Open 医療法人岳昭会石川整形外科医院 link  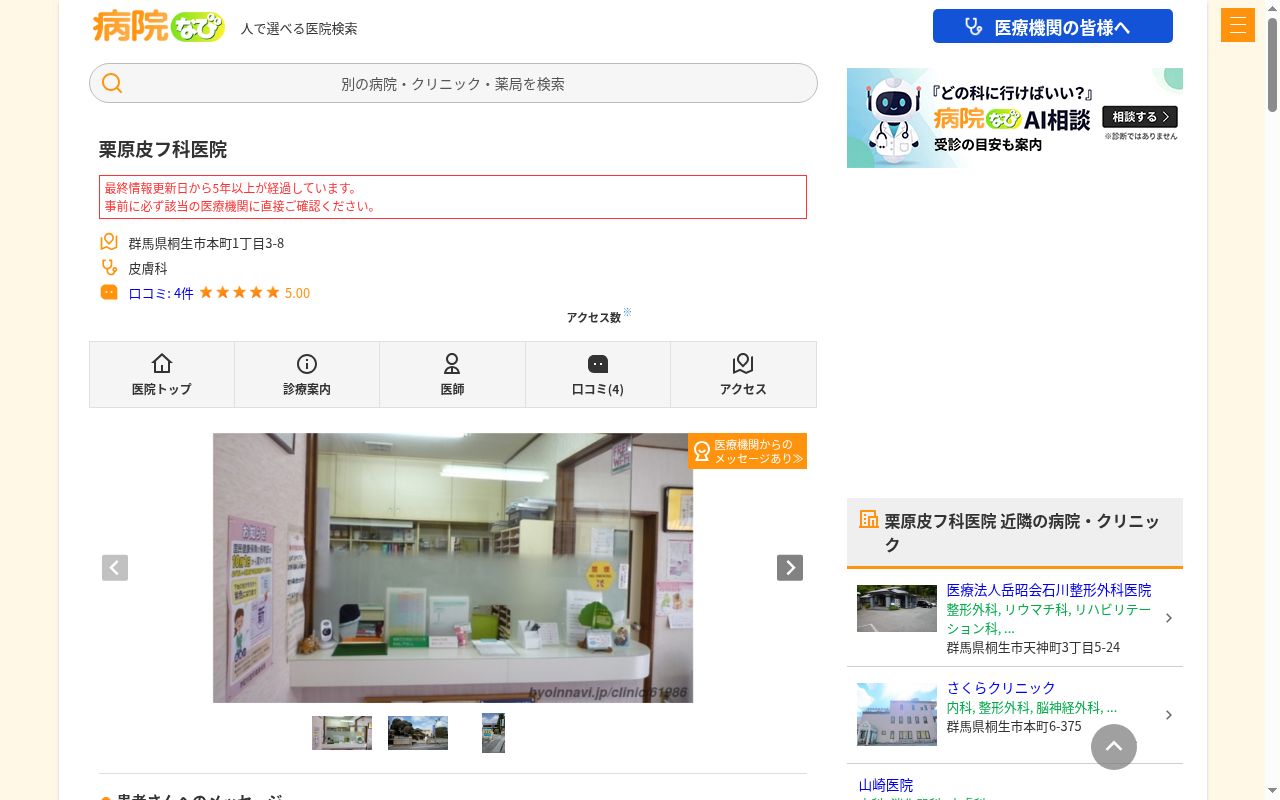[1049, 590]
